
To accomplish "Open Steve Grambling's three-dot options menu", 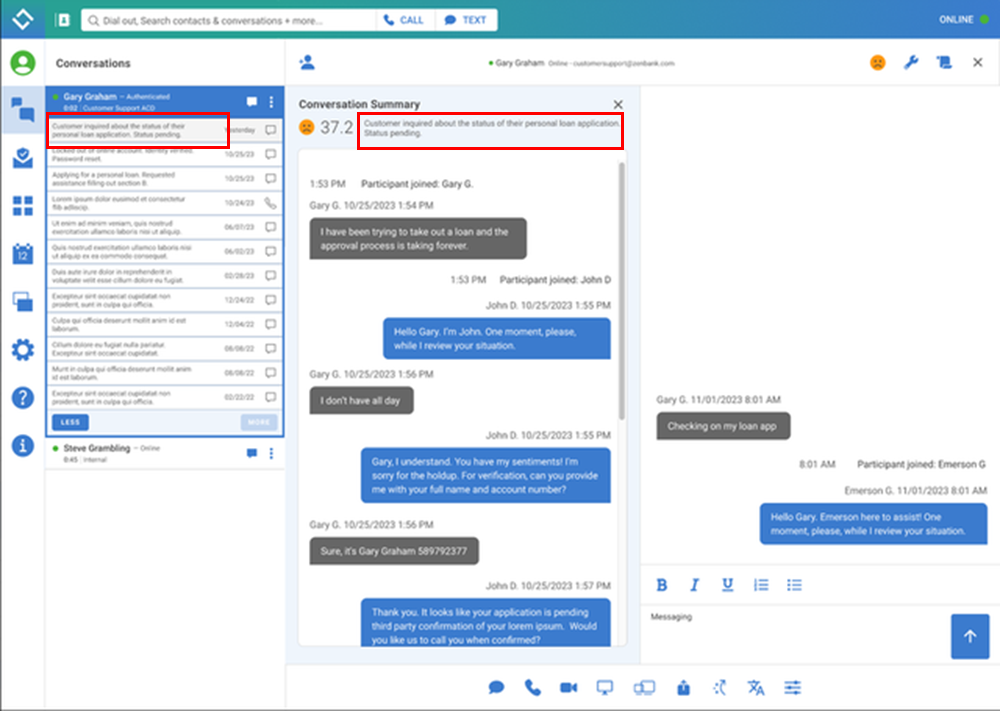I will pos(271,454).
